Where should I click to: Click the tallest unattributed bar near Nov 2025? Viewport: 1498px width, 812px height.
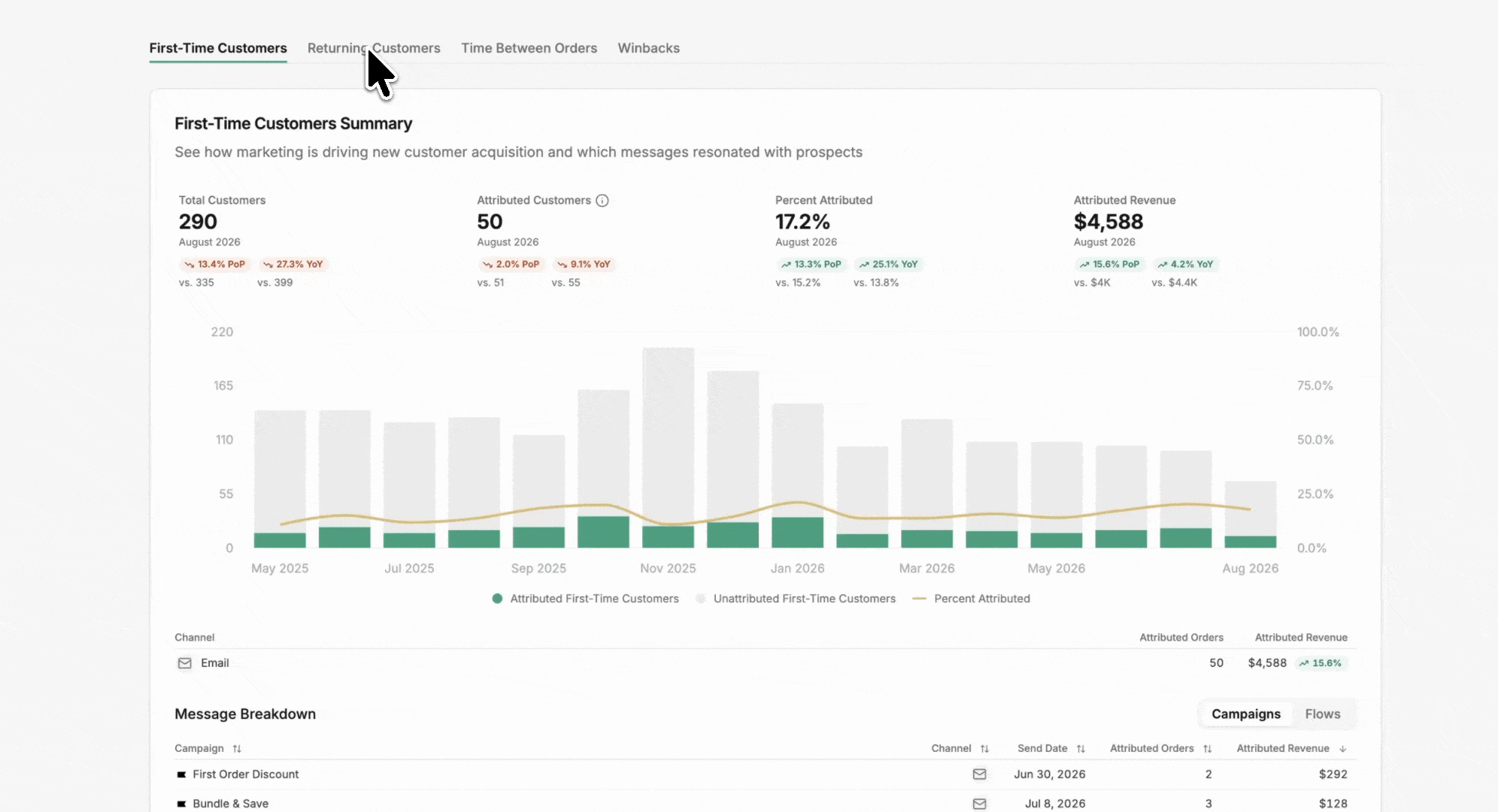(x=669, y=436)
